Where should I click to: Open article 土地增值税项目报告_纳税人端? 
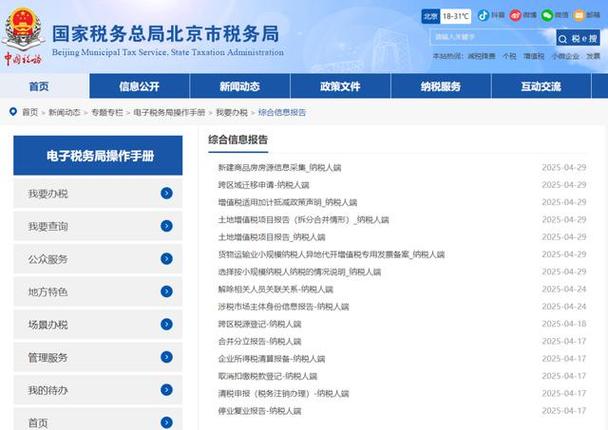click(271, 237)
